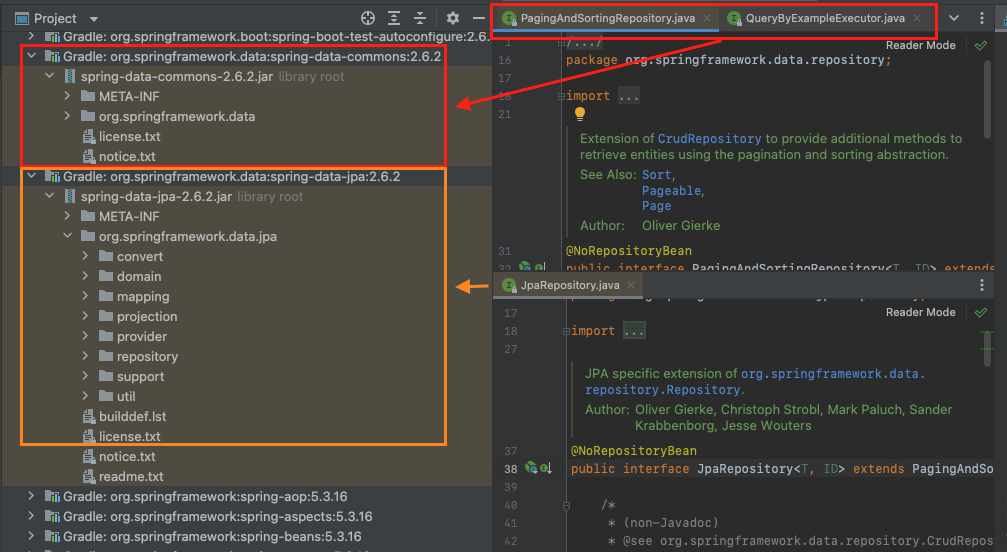Viewport: 1007px width, 552px height.
Task: Click the package org.springframework.data.repository code line
Action: (728, 60)
